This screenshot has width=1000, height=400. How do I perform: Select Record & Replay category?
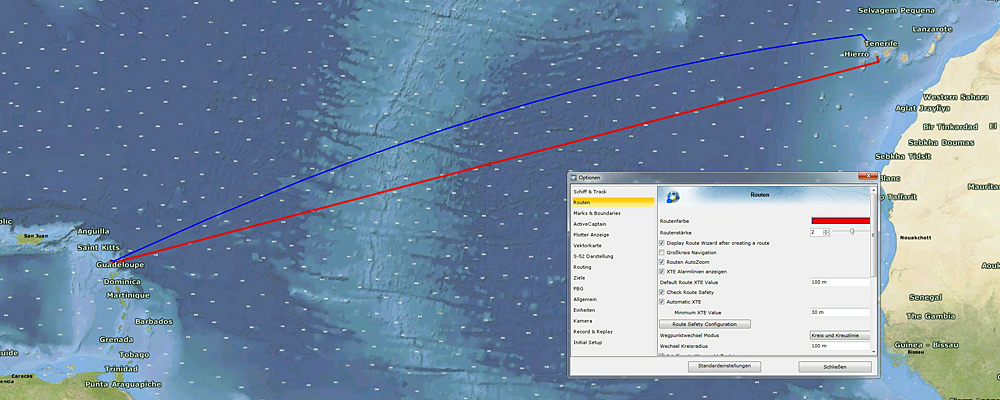point(593,331)
